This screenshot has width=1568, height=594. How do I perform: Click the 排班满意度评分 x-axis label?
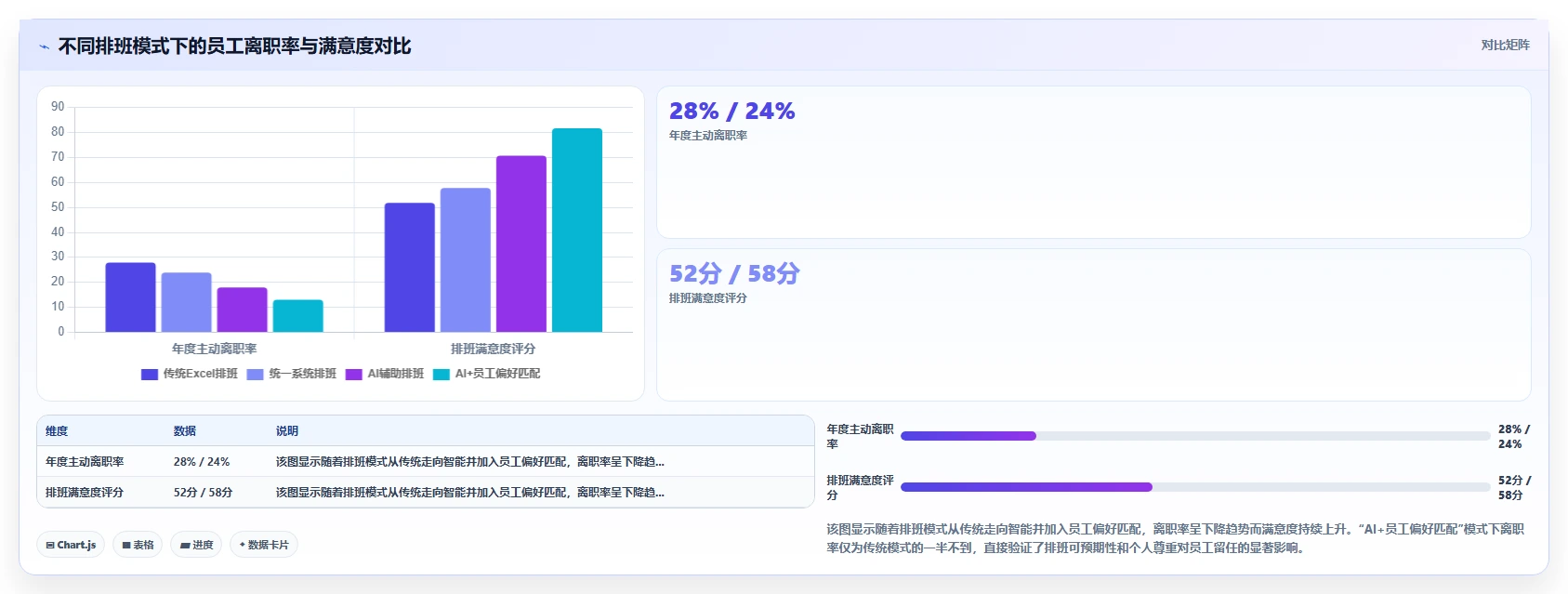pyautogui.click(x=494, y=349)
